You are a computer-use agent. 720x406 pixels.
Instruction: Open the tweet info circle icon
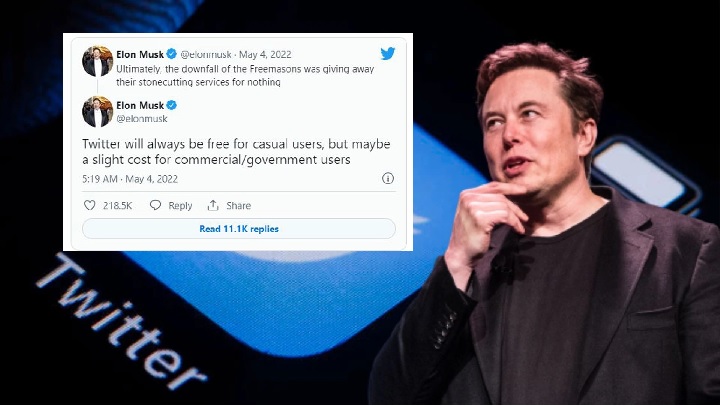click(x=388, y=178)
